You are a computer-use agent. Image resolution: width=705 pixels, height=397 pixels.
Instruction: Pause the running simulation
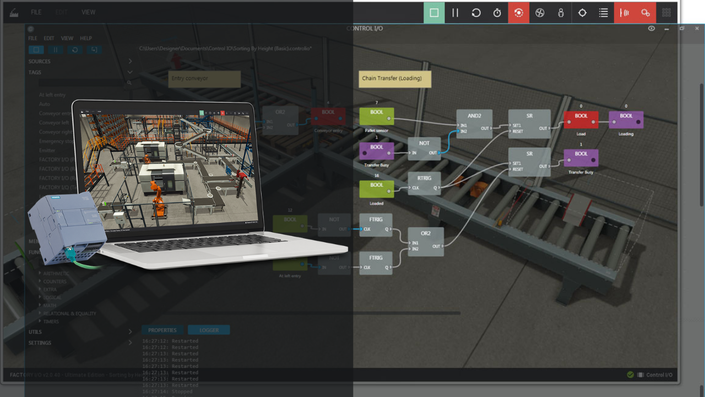click(x=455, y=13)
